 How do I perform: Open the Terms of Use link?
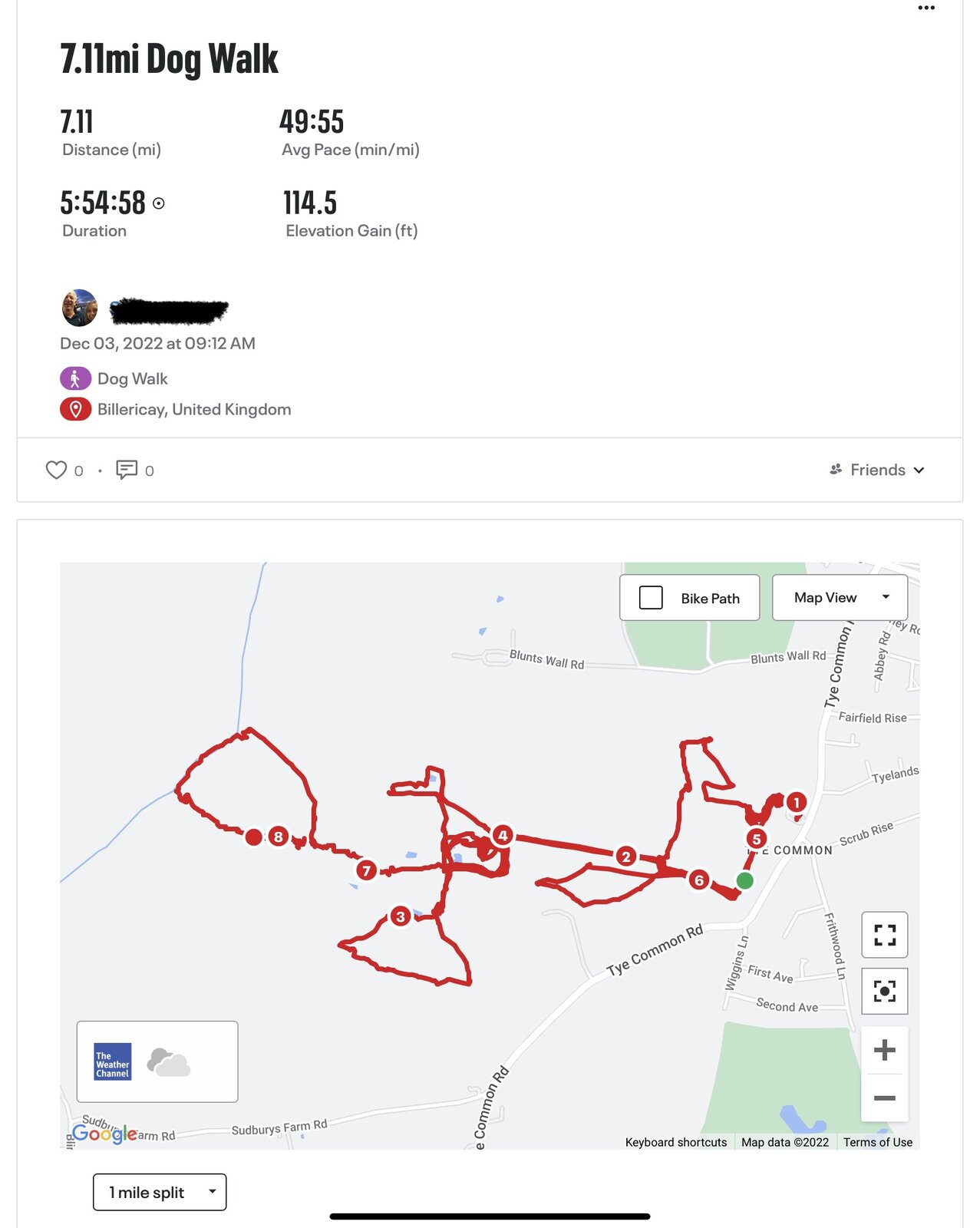point(877,1142)
